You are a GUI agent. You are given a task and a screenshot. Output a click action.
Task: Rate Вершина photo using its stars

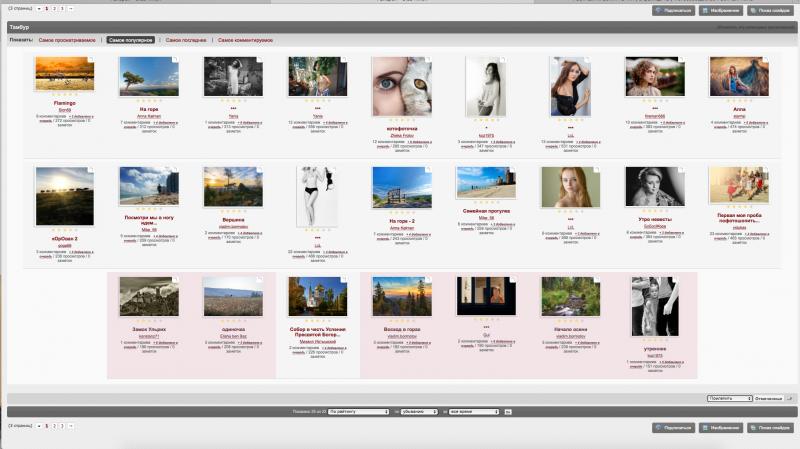click(x=233, y=211)
